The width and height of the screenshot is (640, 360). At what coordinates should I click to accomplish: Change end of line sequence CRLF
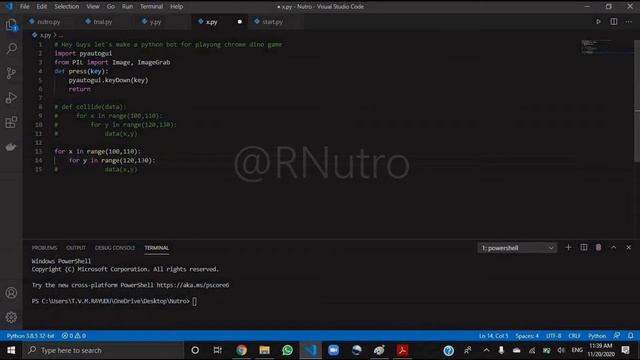pos(574,336)
